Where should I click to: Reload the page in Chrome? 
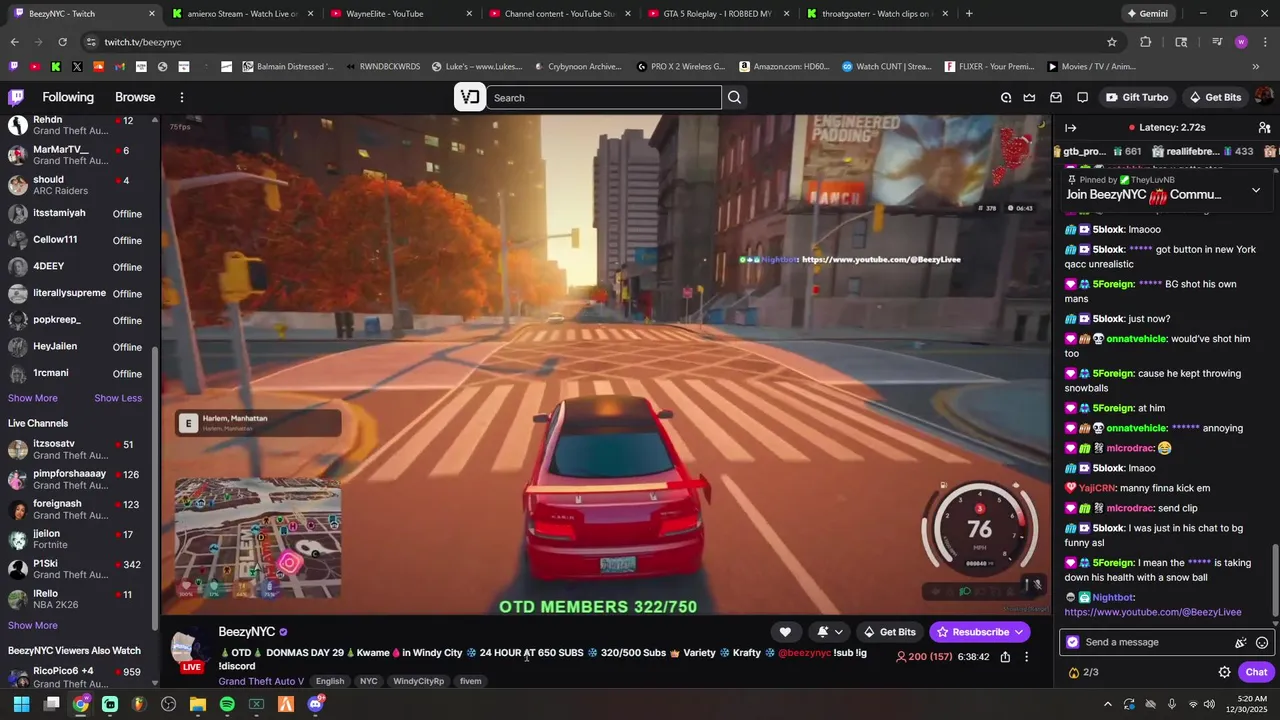point(62,42)
